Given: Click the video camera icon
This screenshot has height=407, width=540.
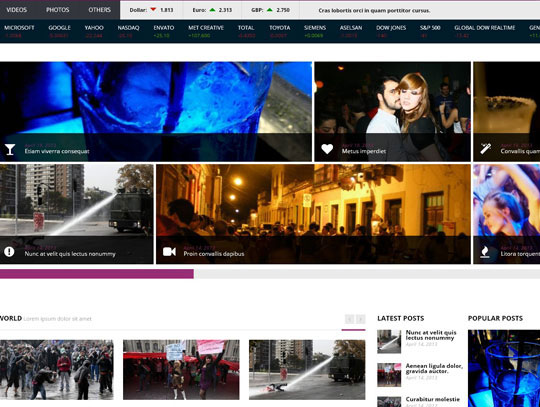Looking at the screenshot, I should 169,252.
